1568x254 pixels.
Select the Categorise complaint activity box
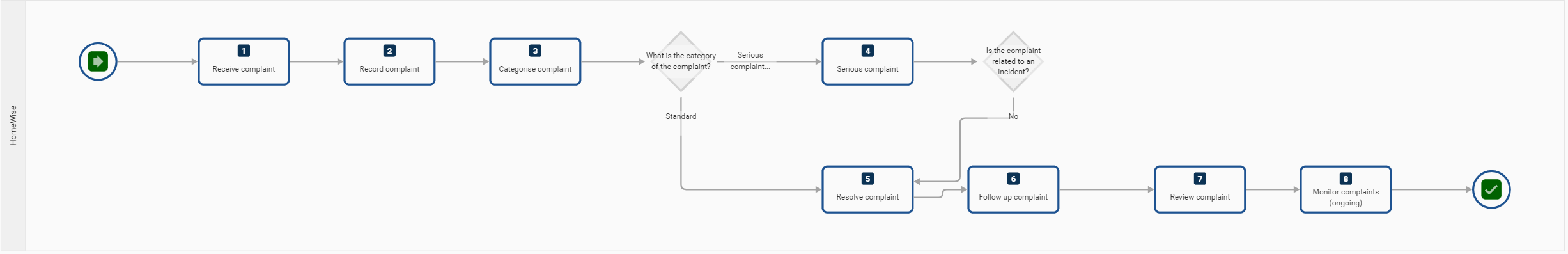click(535, 61)
